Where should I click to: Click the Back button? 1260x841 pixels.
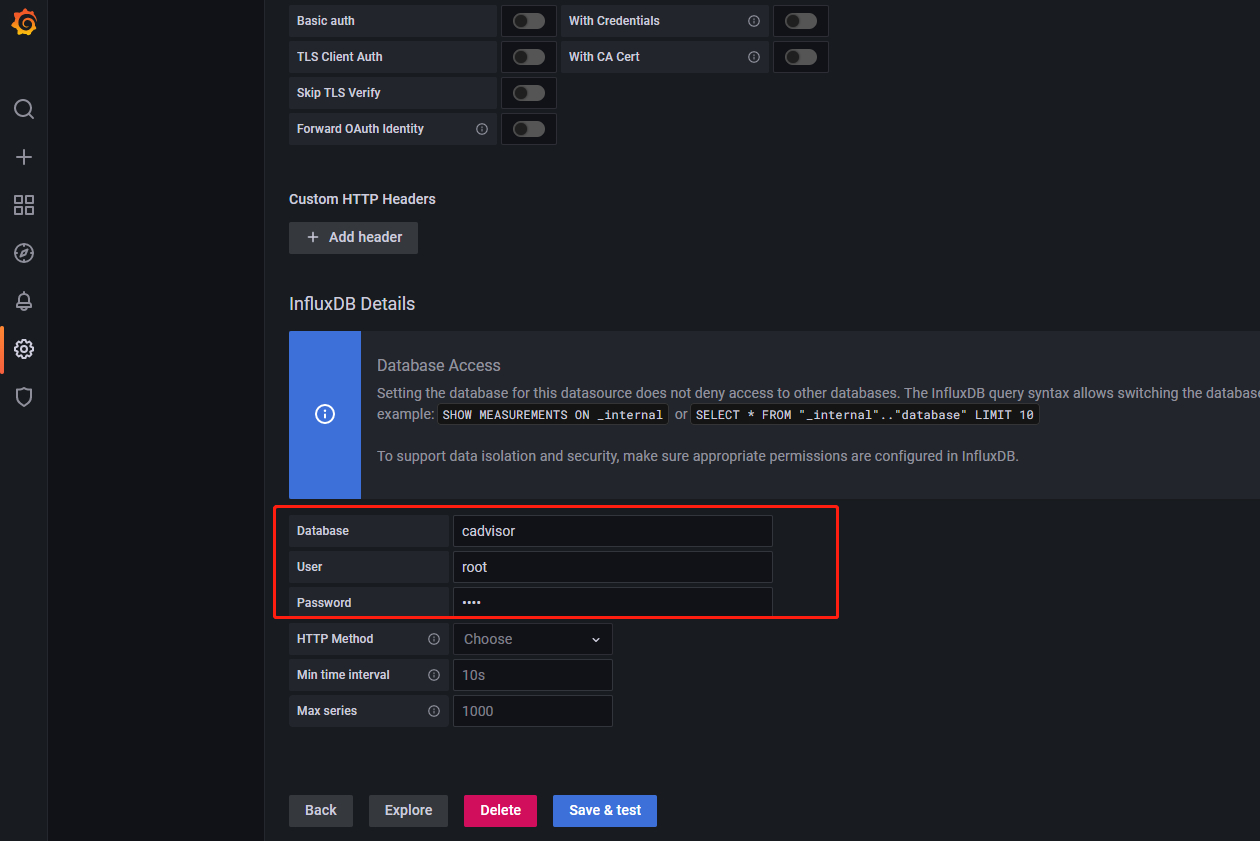click(321, 810)
